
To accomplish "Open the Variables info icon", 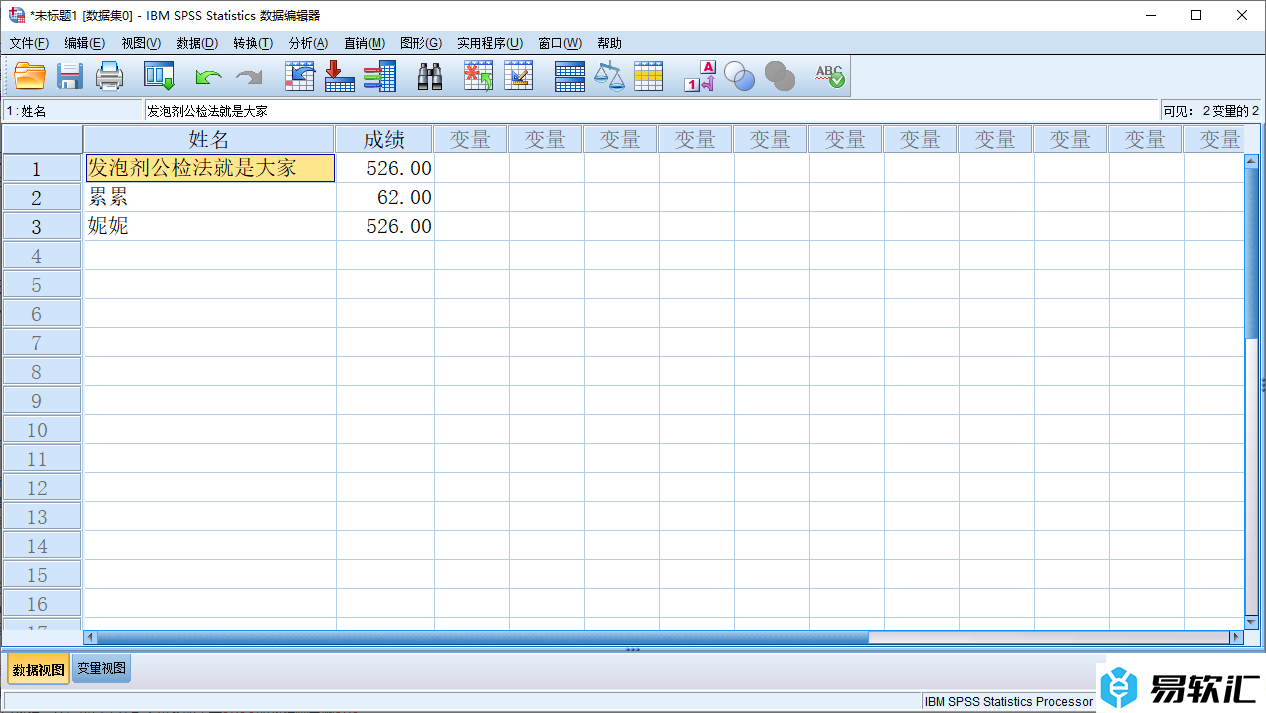I will pos(379,76).
